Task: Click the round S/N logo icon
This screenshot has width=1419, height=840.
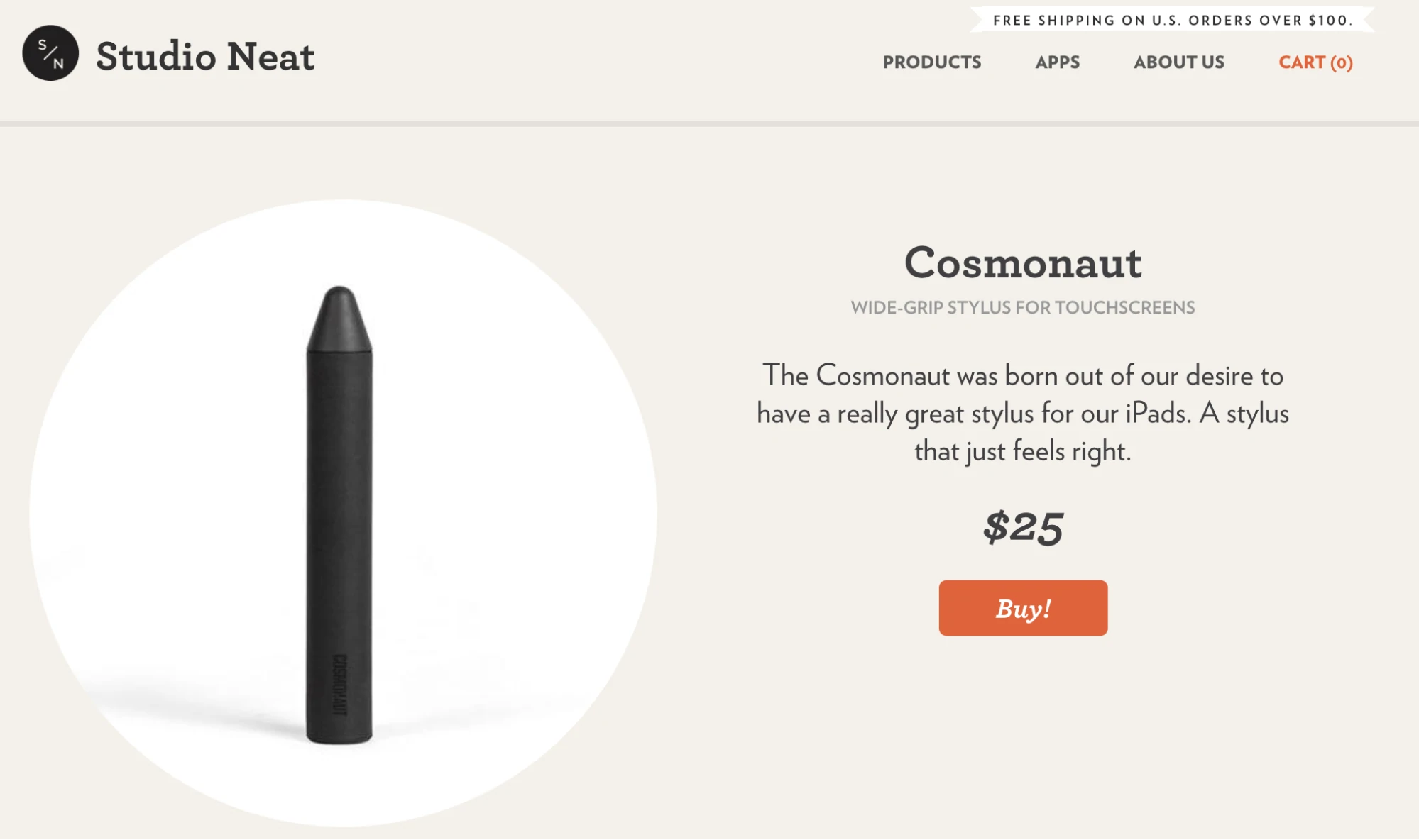Action: point(50,53)
